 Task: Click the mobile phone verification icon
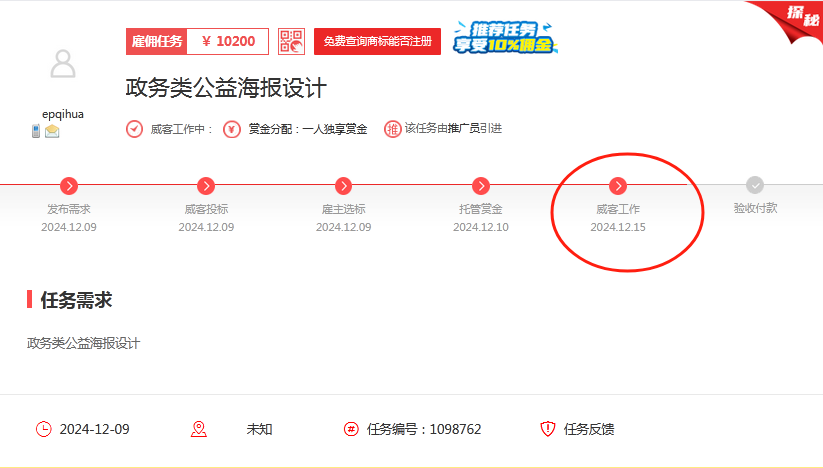36,131
